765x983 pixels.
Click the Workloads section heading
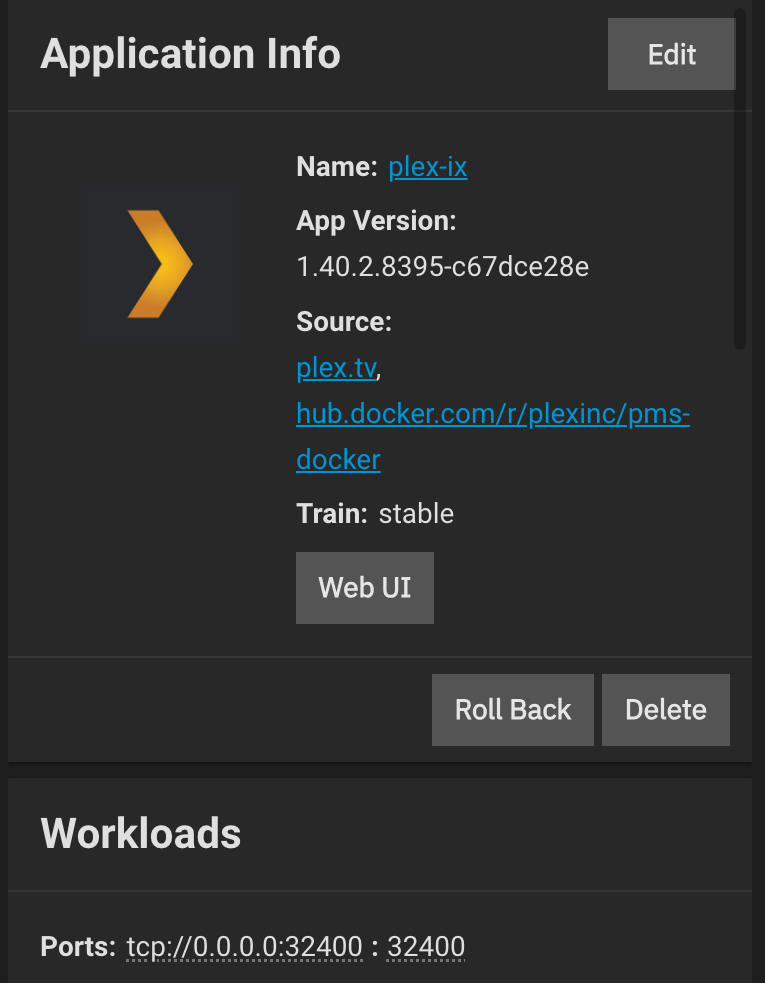pyautogui.click(x=141, y=833)
